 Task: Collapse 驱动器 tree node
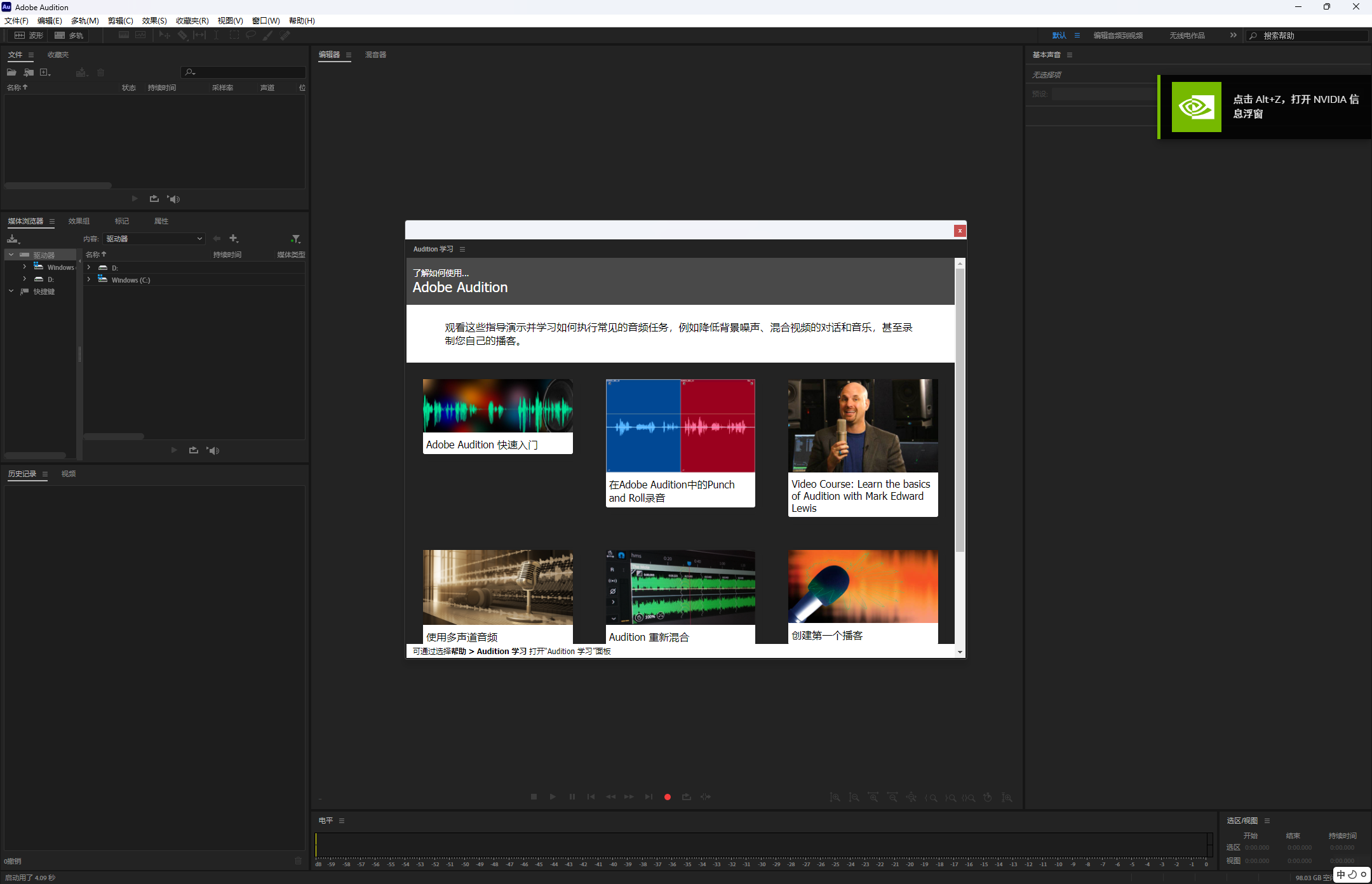(x=11, y=255)
